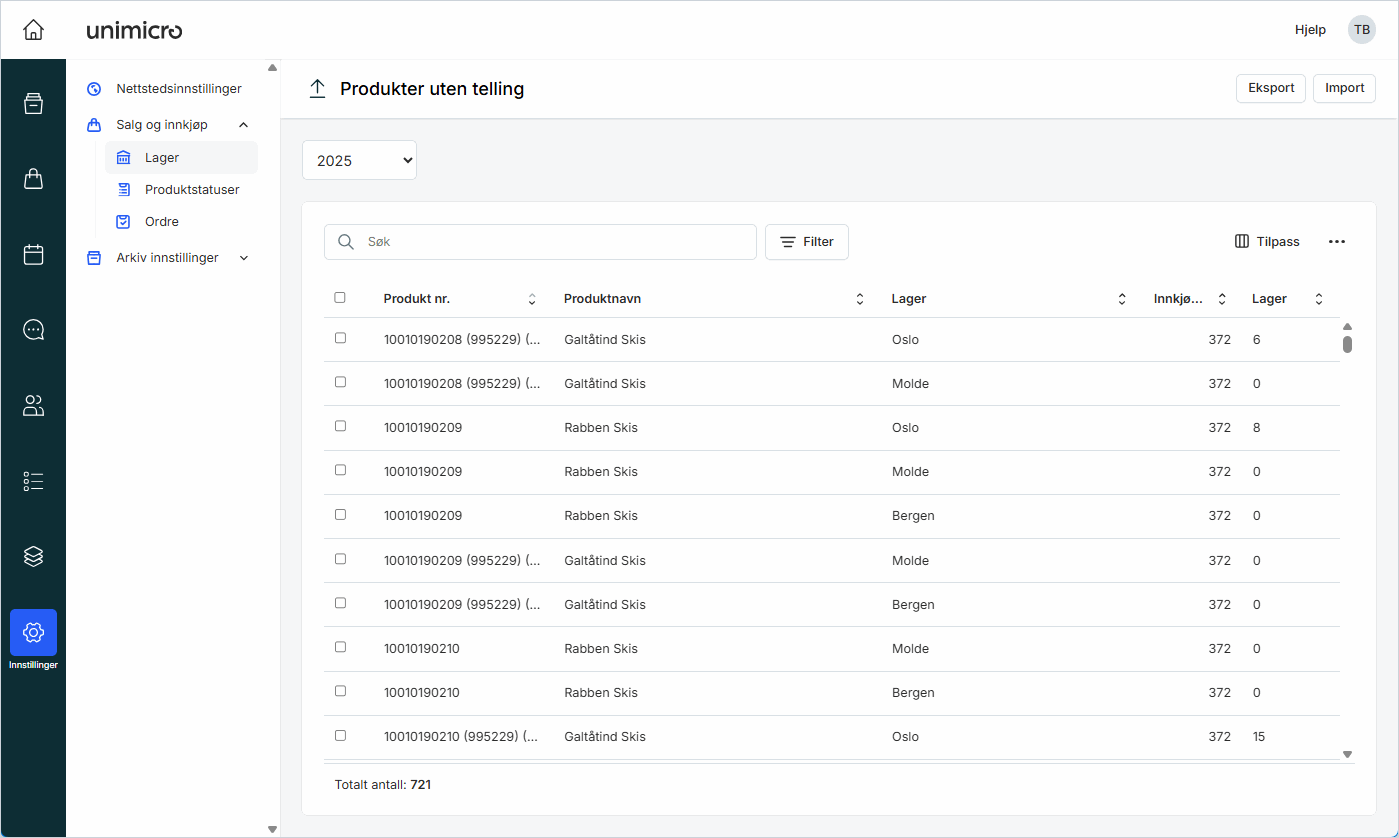Screen dimensions: 1399x838
Task: Open the task list icon in left rail
Action: tap(33, 481)
